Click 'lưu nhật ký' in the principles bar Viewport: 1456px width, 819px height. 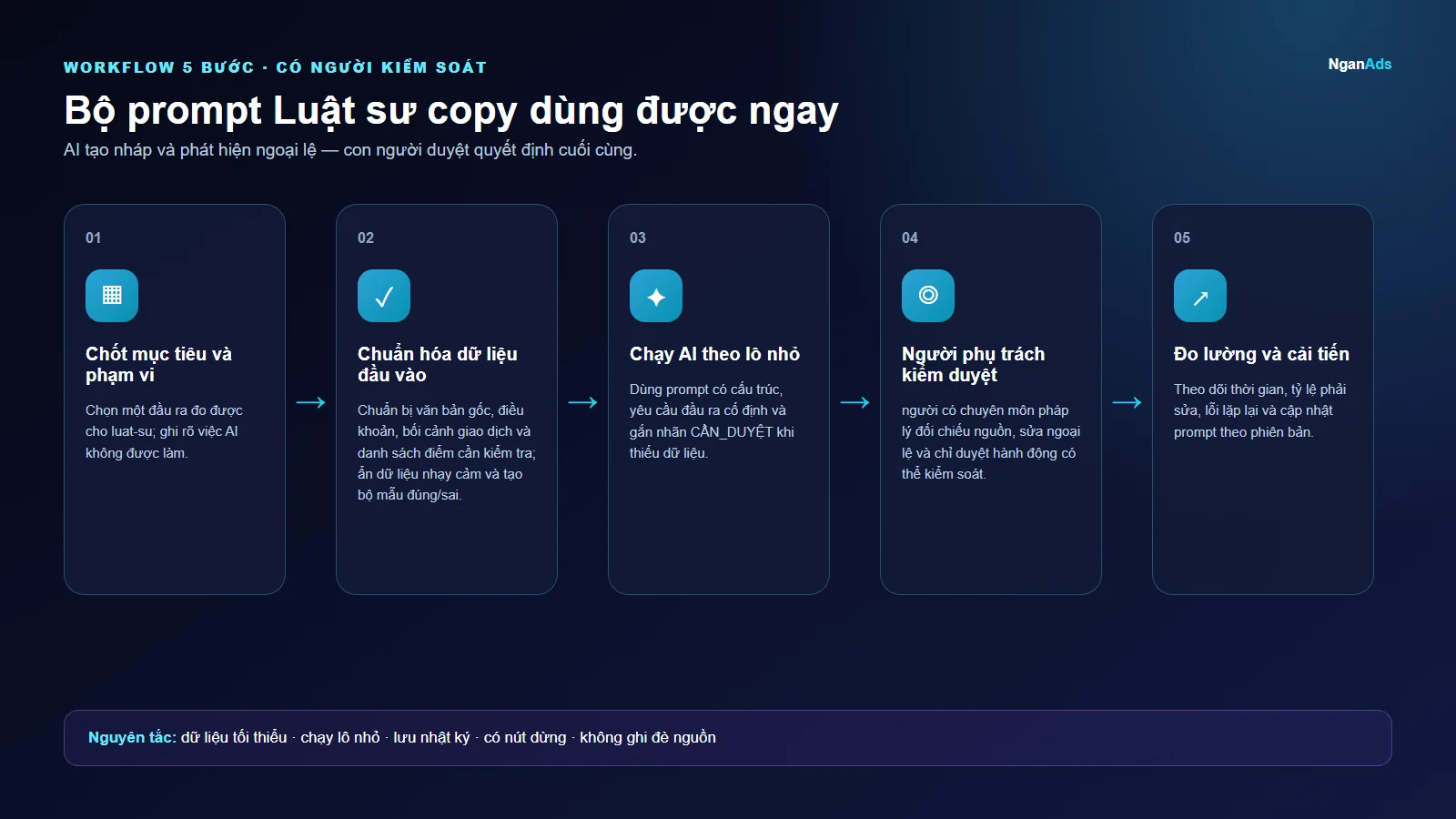(x=431, y=737)
